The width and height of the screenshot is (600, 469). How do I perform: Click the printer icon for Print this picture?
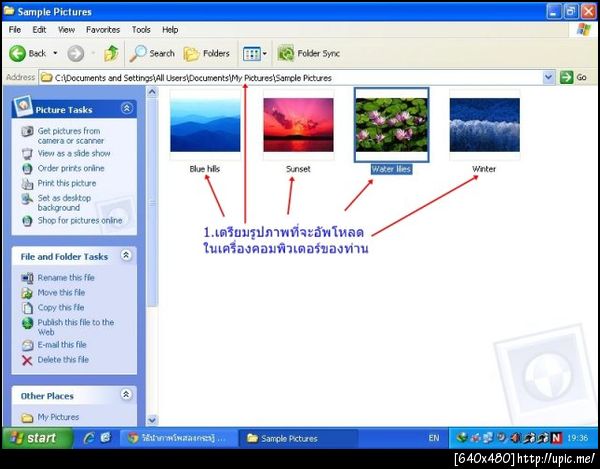[27, 184]
